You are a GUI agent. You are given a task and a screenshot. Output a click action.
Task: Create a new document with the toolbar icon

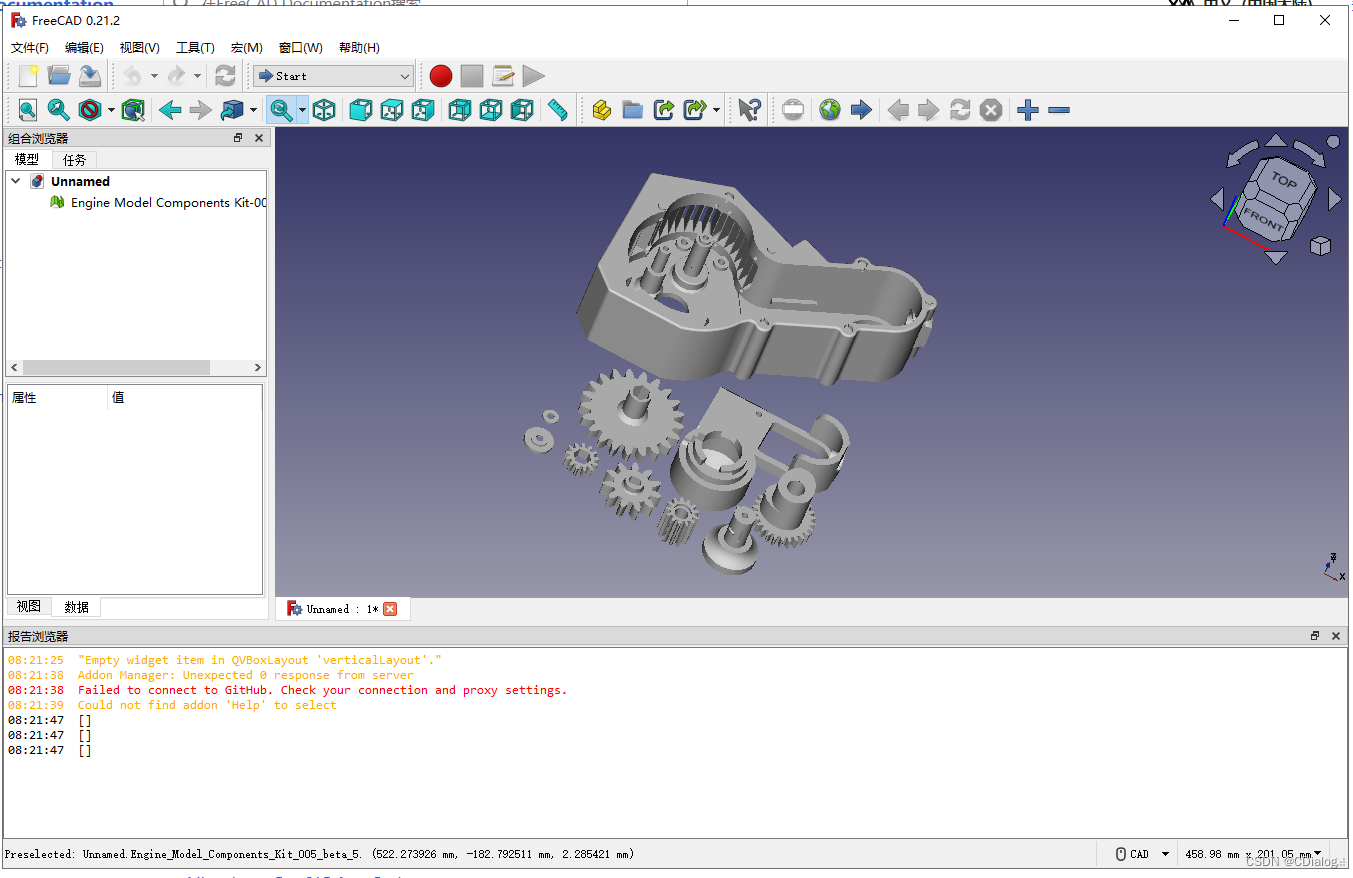28,76
